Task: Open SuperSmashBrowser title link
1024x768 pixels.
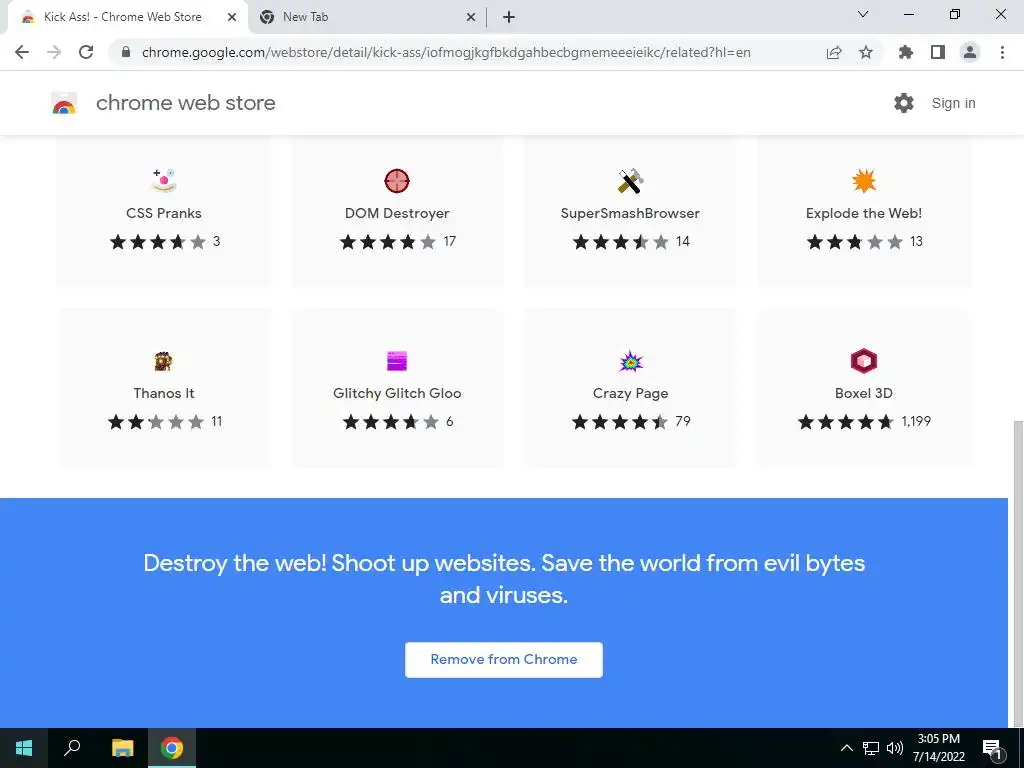Action: 630,213
